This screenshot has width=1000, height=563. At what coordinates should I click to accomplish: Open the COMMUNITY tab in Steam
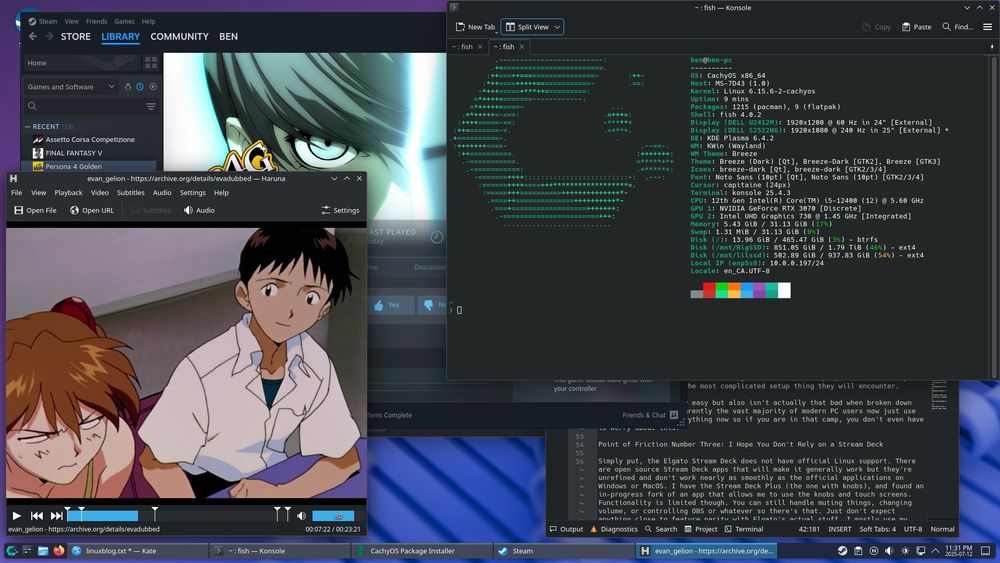(179, 36)
